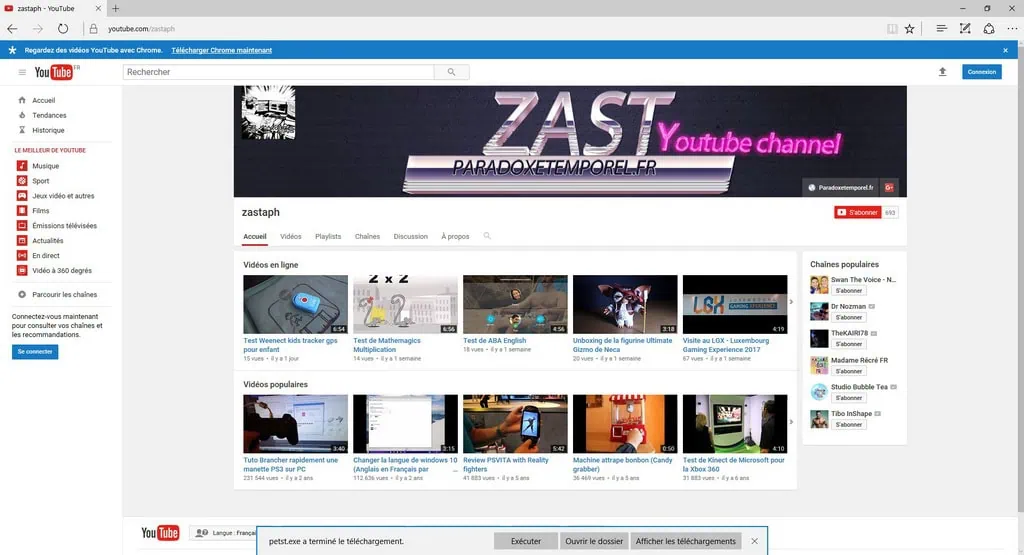The image size is (1024, 555).
Task: Open the YouTube hamburger guide menu
Action: [22, 72]
